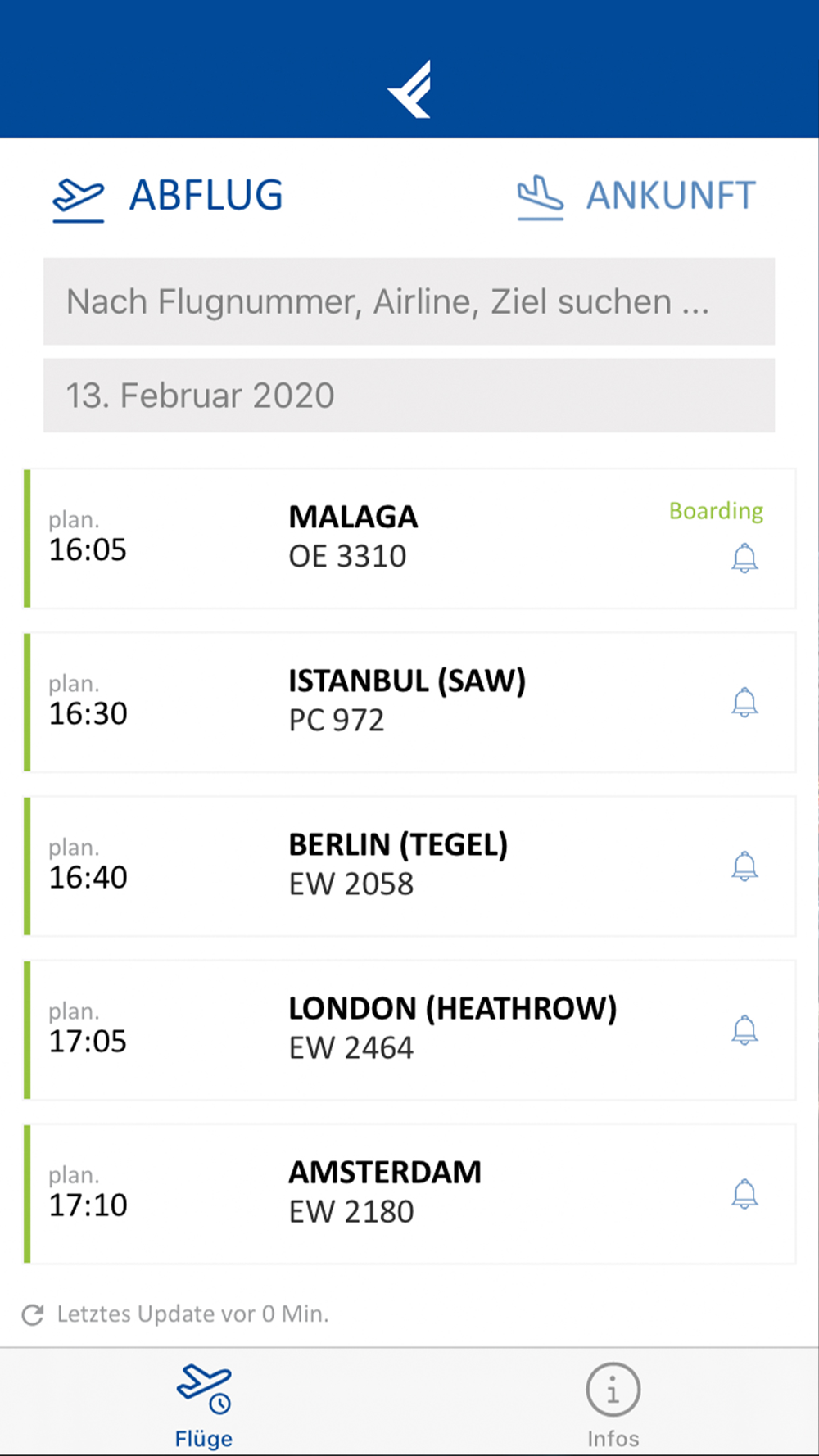Tap the arrival plane icon
819x1456 pixels.
pos(541,198)
